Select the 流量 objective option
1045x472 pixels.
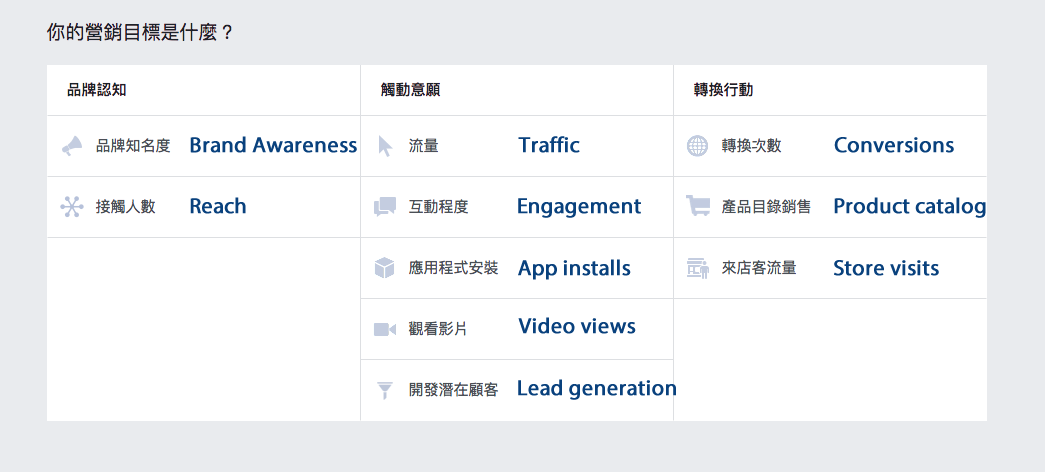point(424,146)
